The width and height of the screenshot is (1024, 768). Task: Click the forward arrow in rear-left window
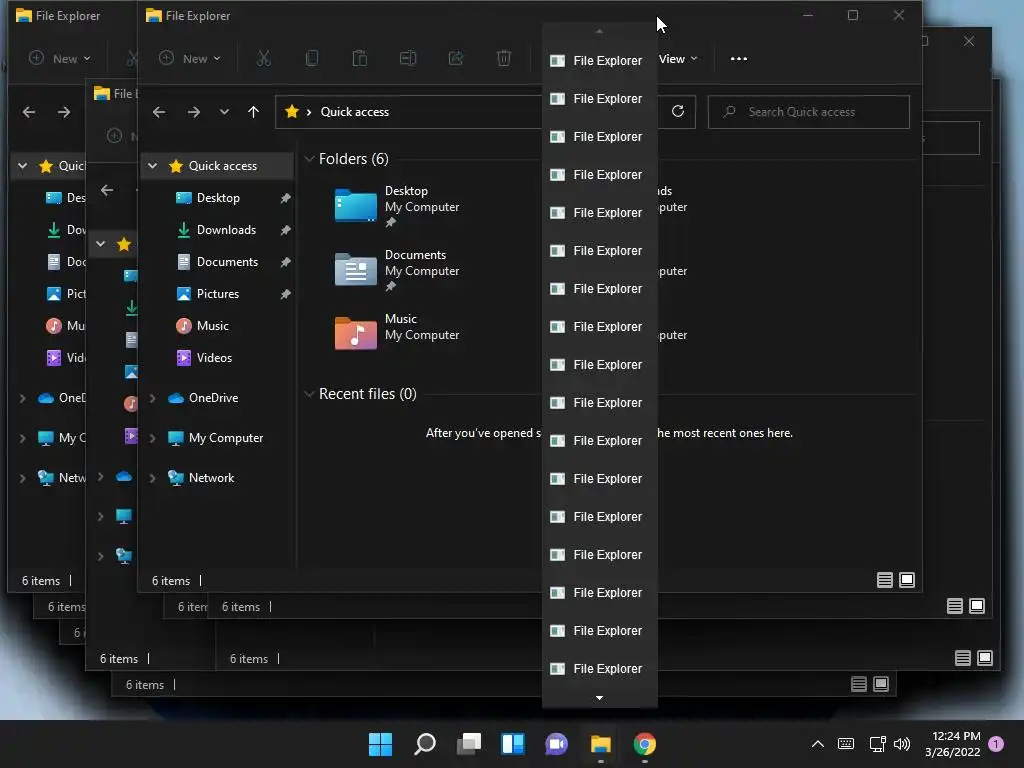pos(64,112)
